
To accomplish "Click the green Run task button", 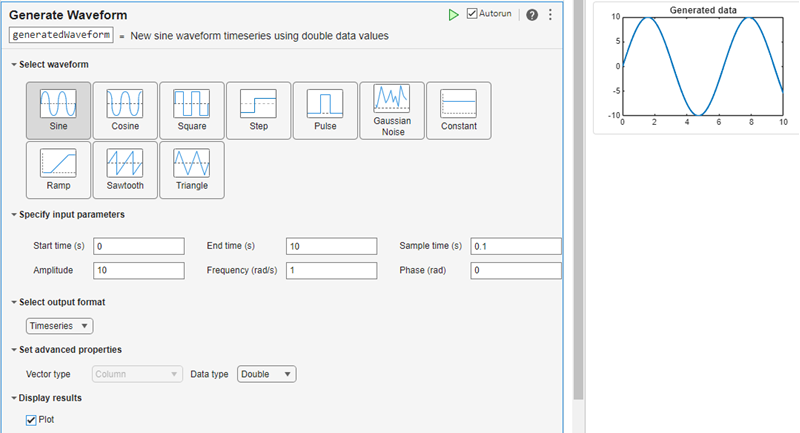I will (453, 15).
